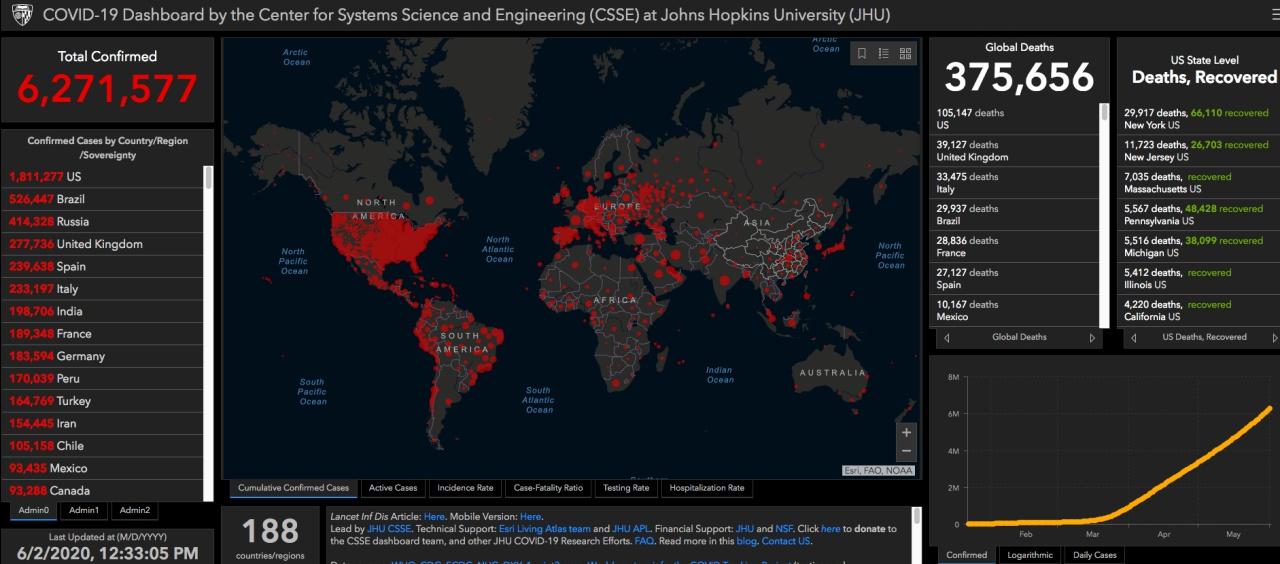Open the NSF financial support link
Image resolution: width=1280 pixels, height=564 pixels.
784,529
